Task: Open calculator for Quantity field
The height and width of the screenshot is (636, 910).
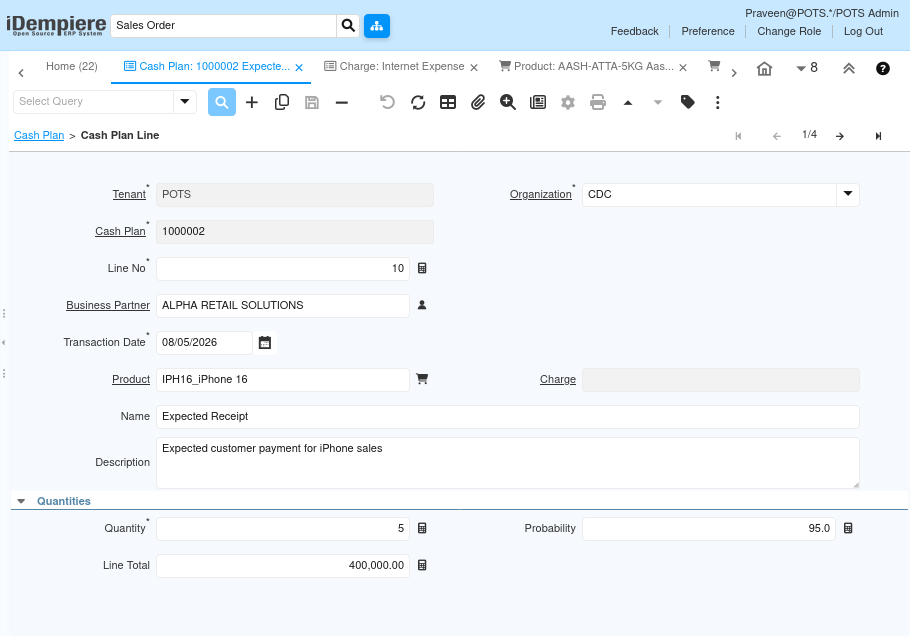Action: [422, 528]
